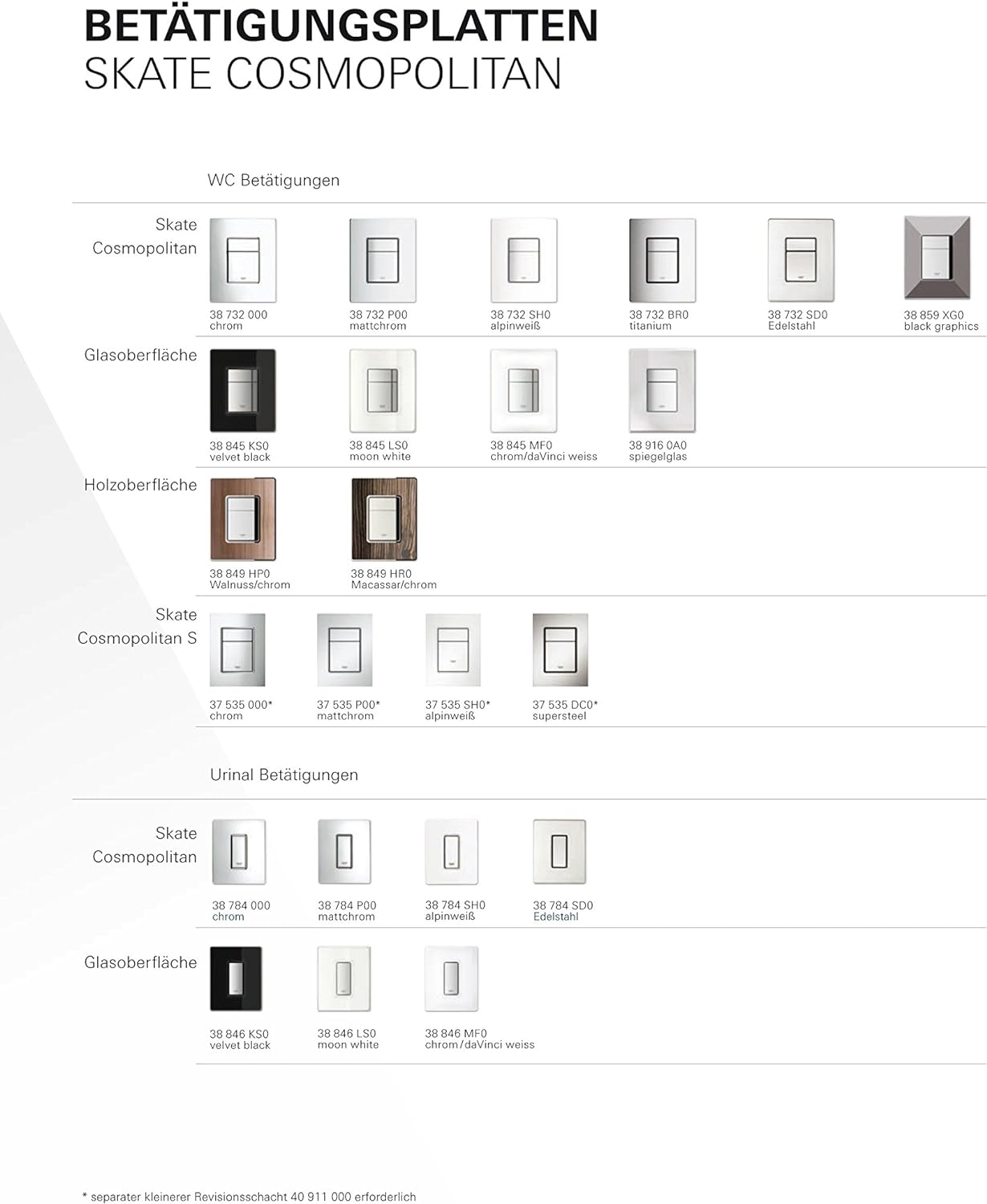Select the 38 849 HP0 Walnuss/chrom wood plate

[x=242, y=520]
